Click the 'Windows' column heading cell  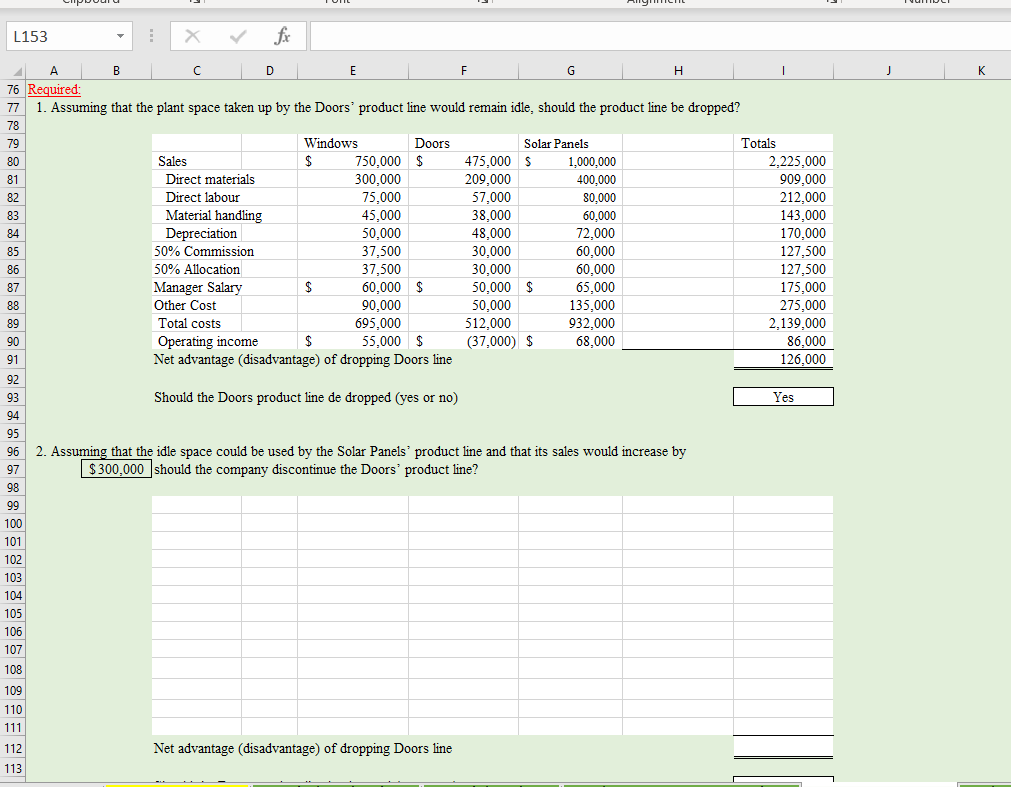click(x=353, y=144)
